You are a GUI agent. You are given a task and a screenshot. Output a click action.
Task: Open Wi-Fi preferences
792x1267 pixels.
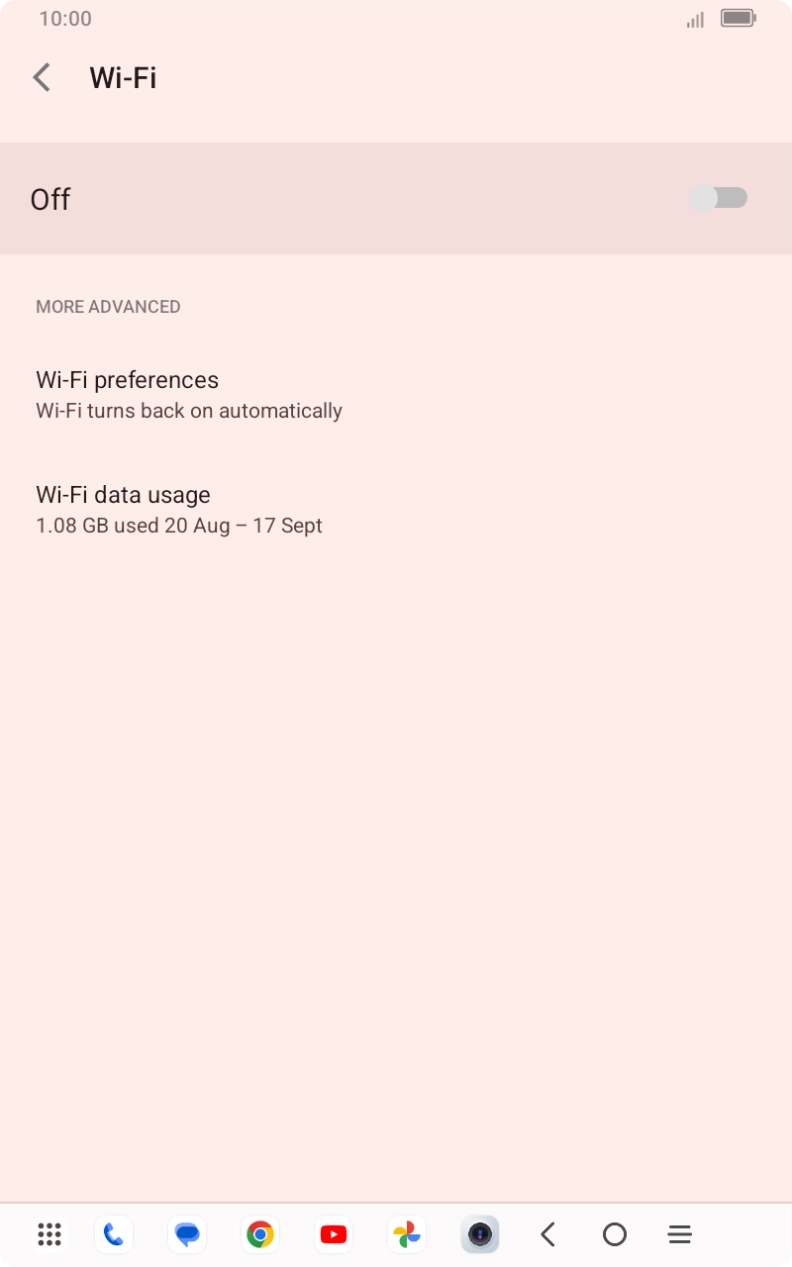(189, 394)
